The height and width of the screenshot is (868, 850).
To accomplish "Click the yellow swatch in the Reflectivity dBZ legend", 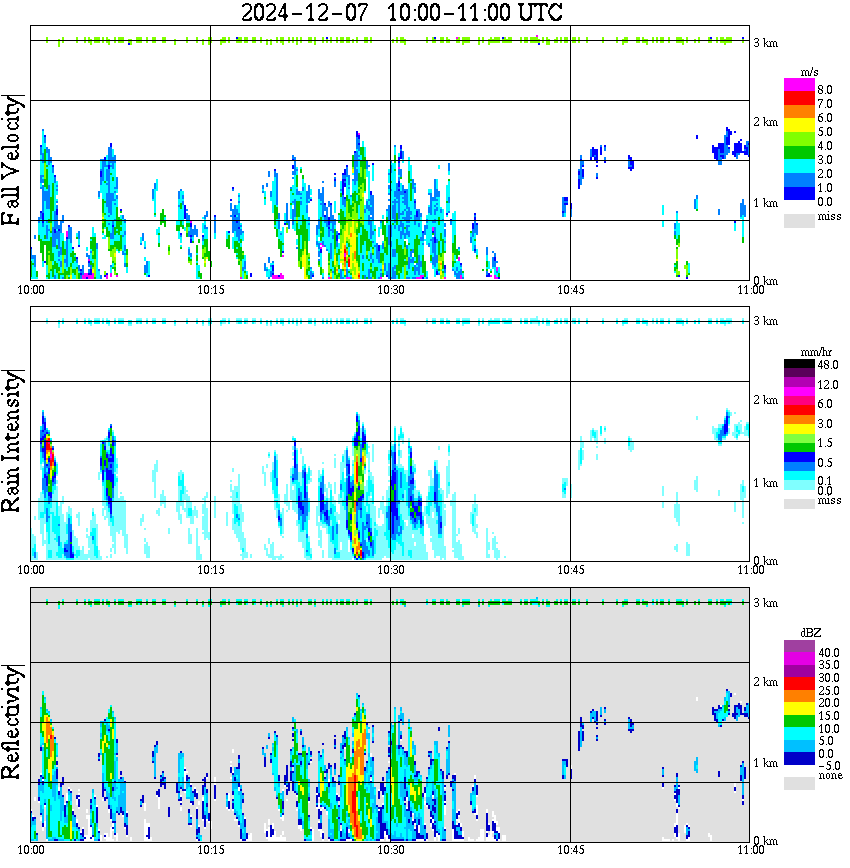I will pos(799,707).
